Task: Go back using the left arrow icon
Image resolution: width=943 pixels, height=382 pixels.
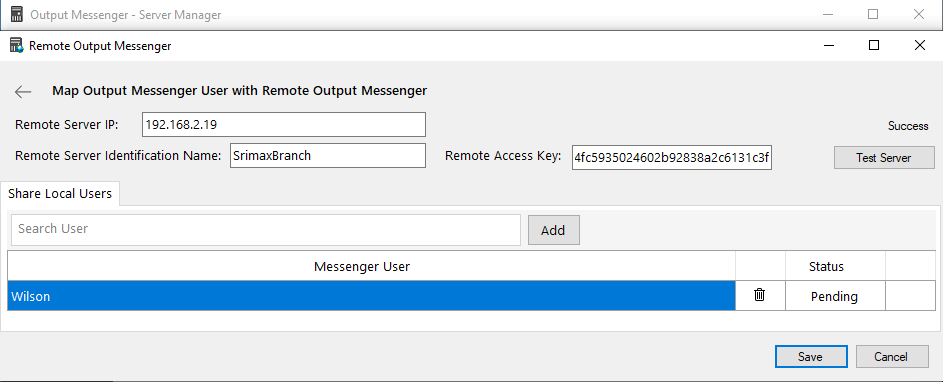Action: point(23,91)
